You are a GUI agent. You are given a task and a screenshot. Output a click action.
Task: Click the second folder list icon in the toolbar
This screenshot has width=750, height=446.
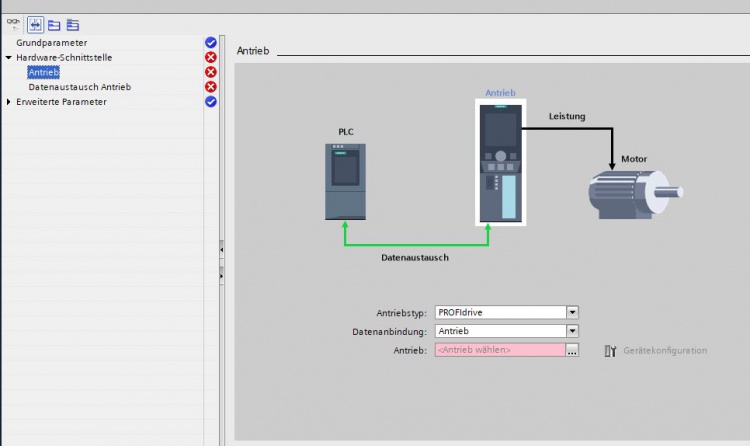click(x=73, y=24)
